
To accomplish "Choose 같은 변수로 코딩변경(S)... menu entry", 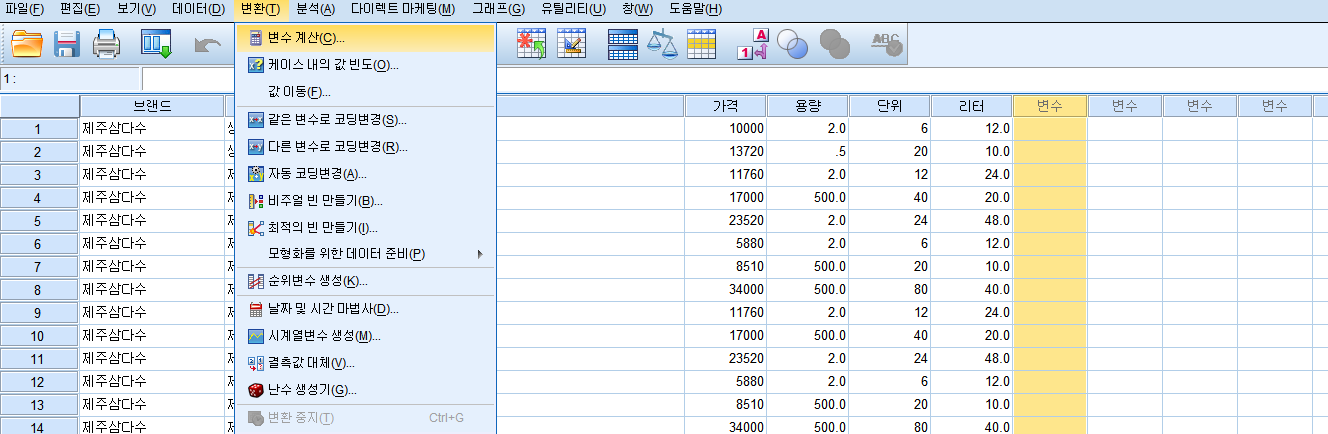I will [x=365, y=120].
